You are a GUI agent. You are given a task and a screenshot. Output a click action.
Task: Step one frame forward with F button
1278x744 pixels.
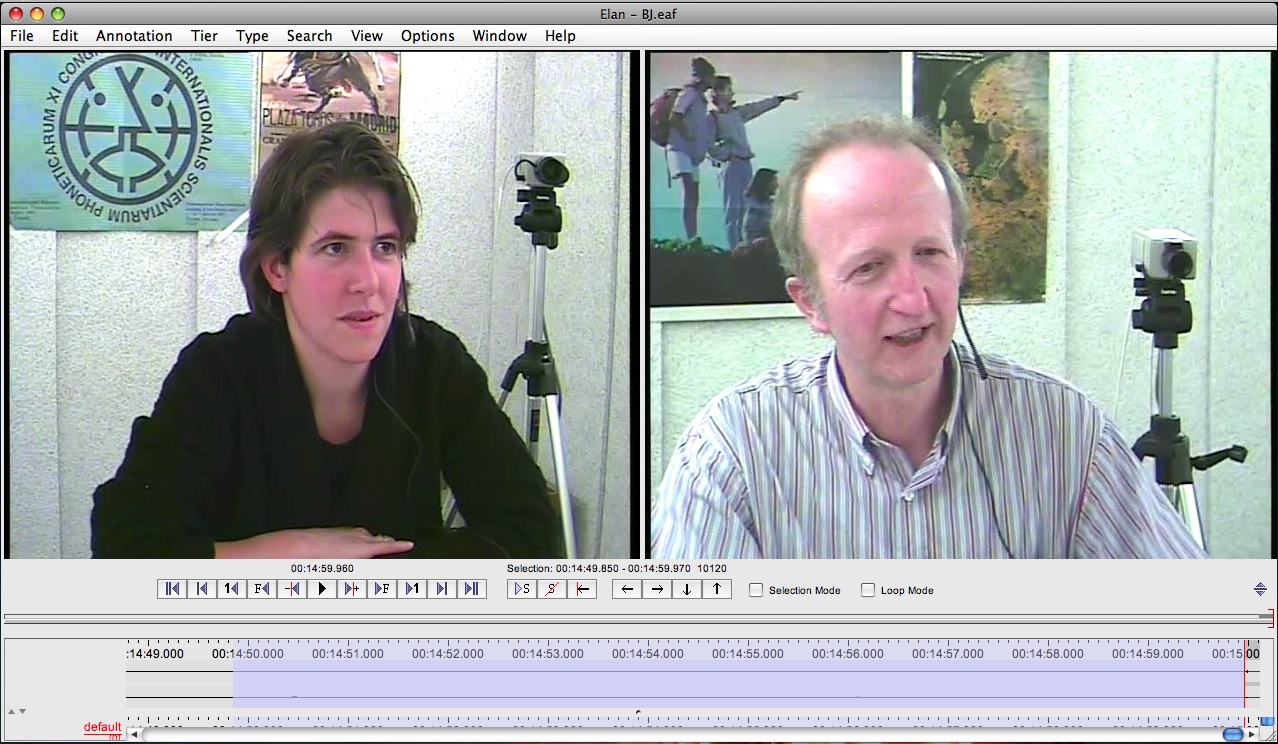coord(382,589)
